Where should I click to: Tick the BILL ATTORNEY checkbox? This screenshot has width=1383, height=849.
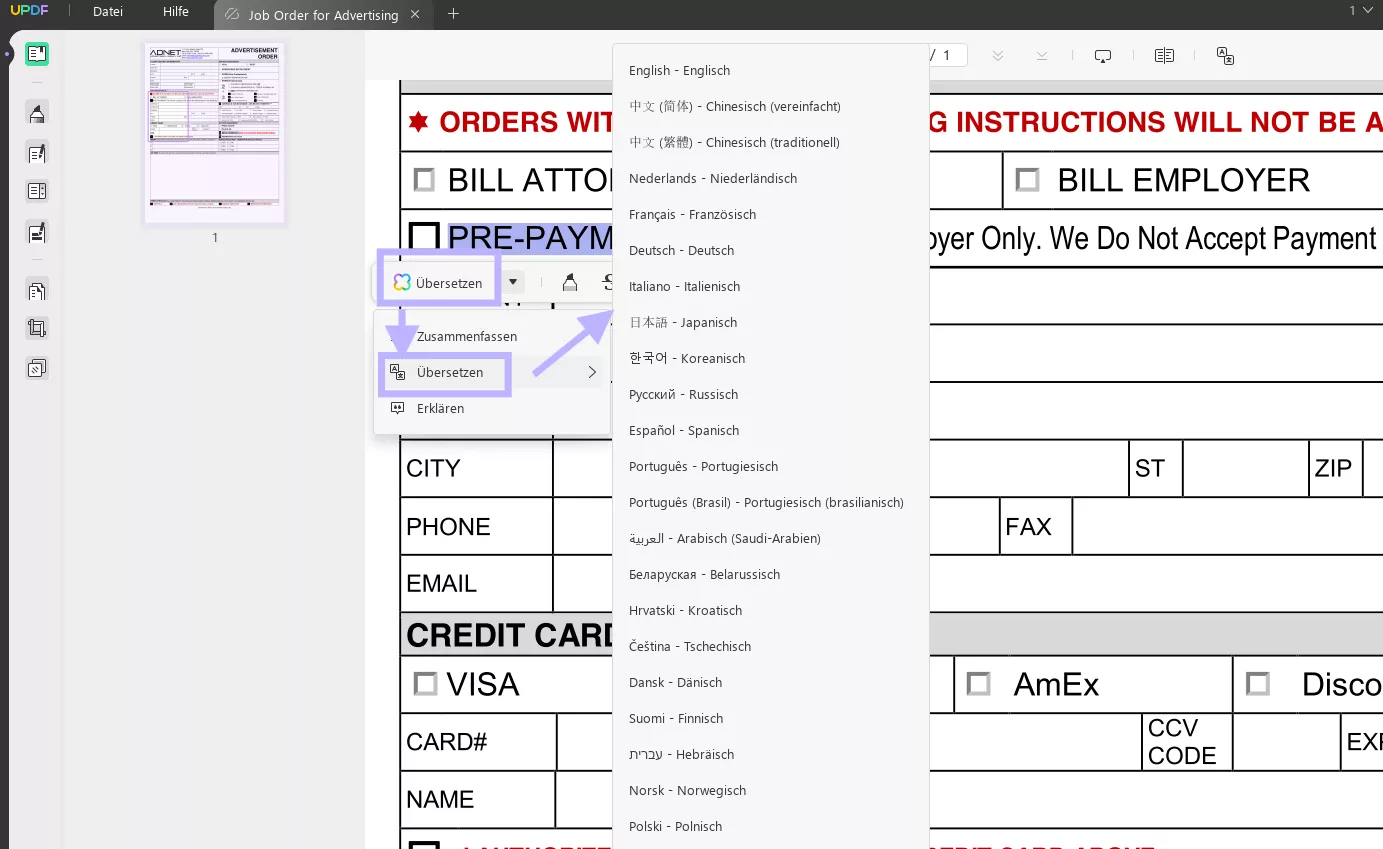424,180
